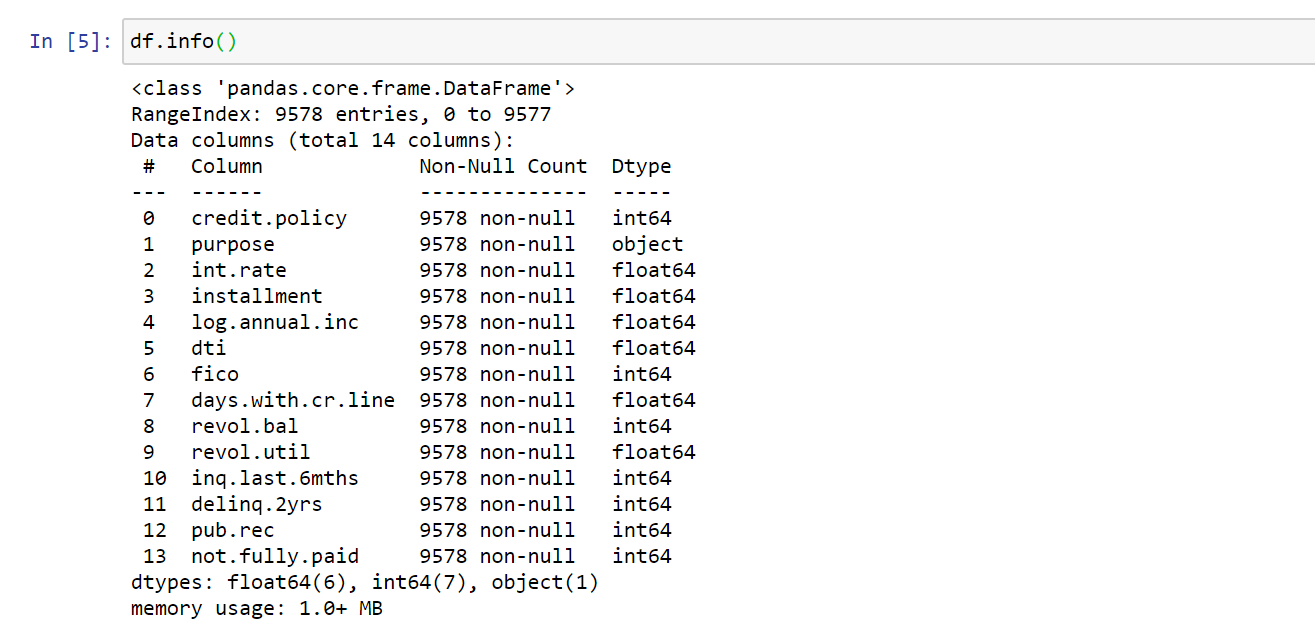
Task: Click the purpose row's object dtype
Action: (648, 245)
